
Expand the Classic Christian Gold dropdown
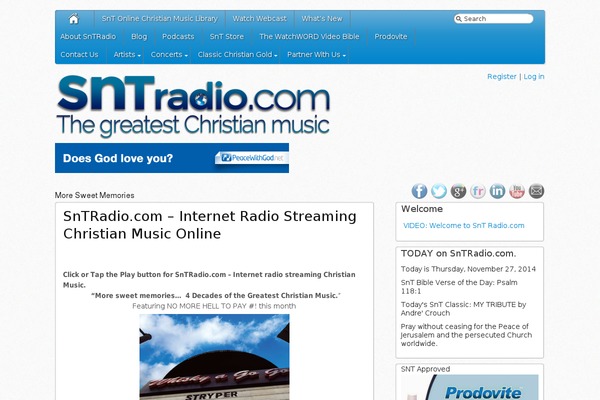click(x=237, y=55)
